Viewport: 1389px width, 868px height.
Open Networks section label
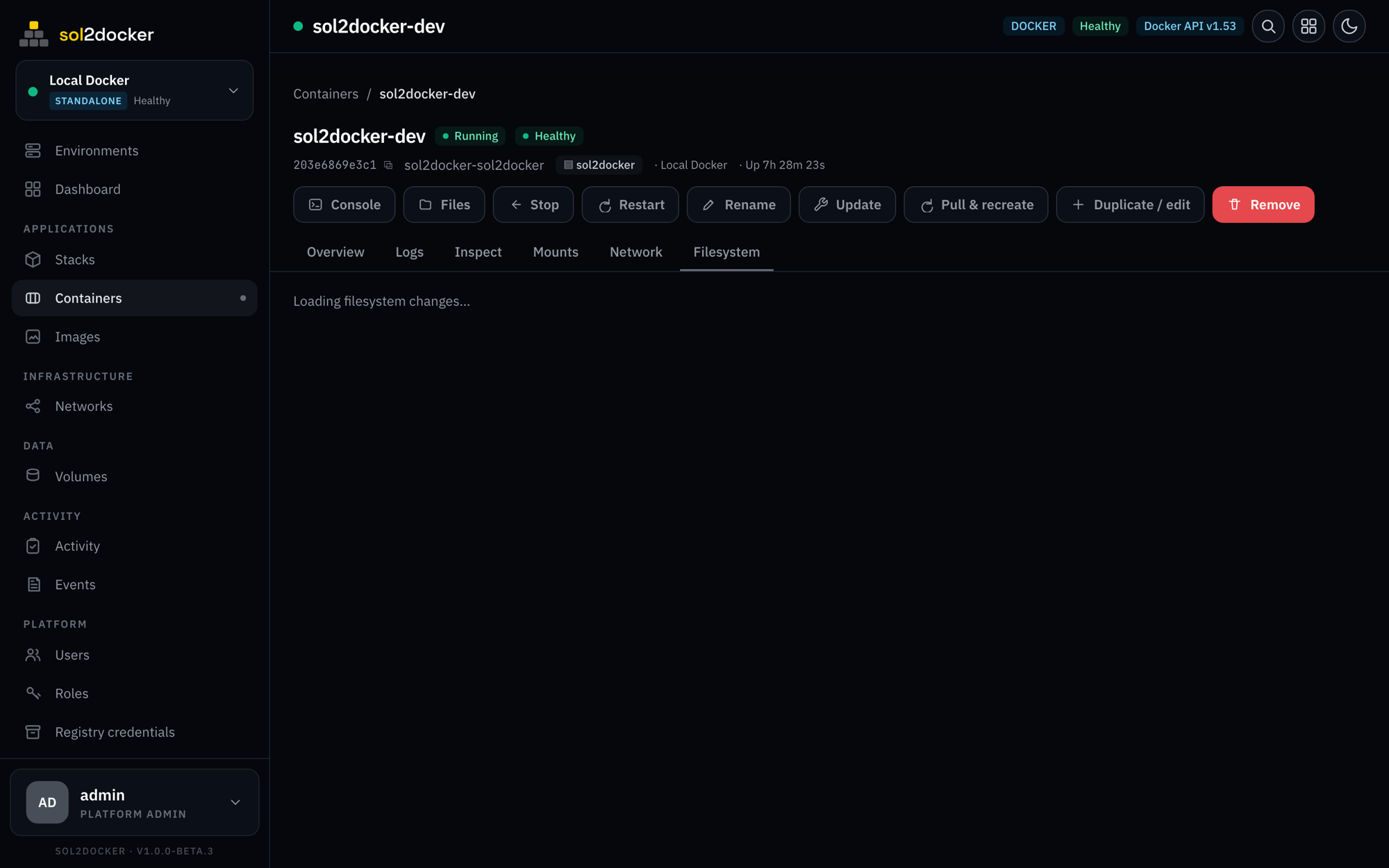pos(83,406)
